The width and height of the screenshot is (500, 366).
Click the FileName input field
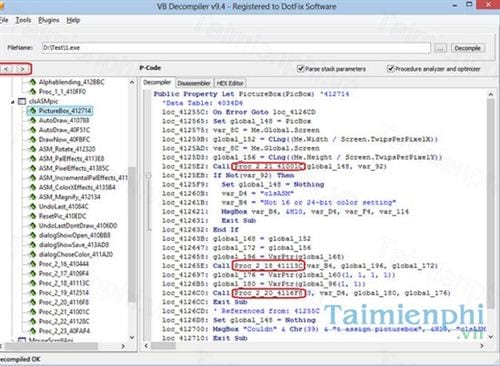point(236,48)
